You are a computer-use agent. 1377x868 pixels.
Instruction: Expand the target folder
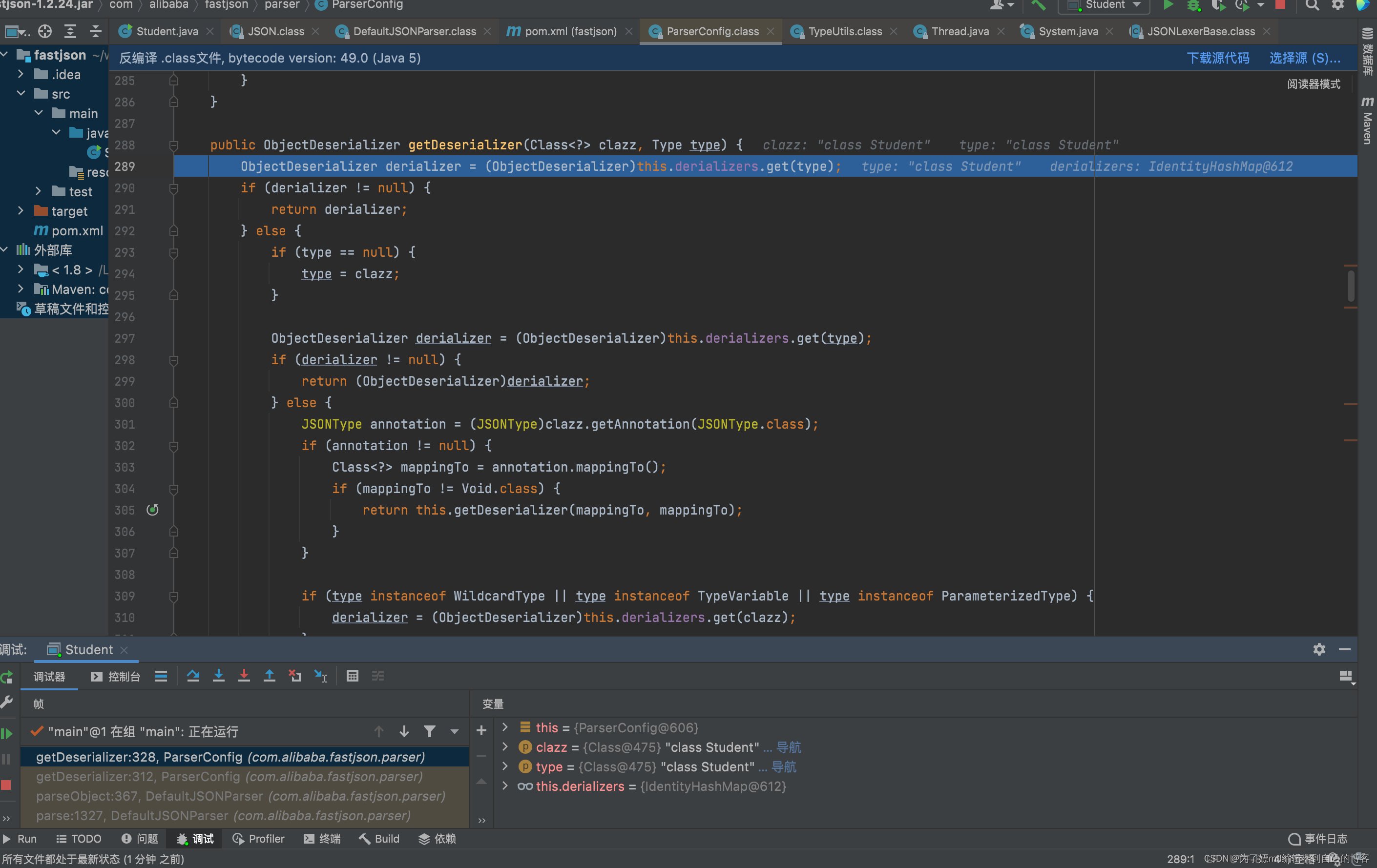(21, 210)
